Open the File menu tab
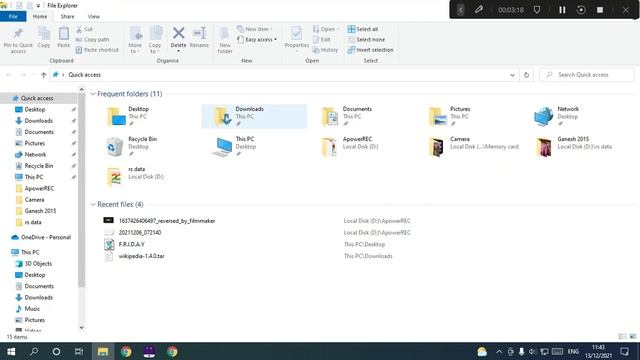This screenshot has width=640, height=360. 13,16
